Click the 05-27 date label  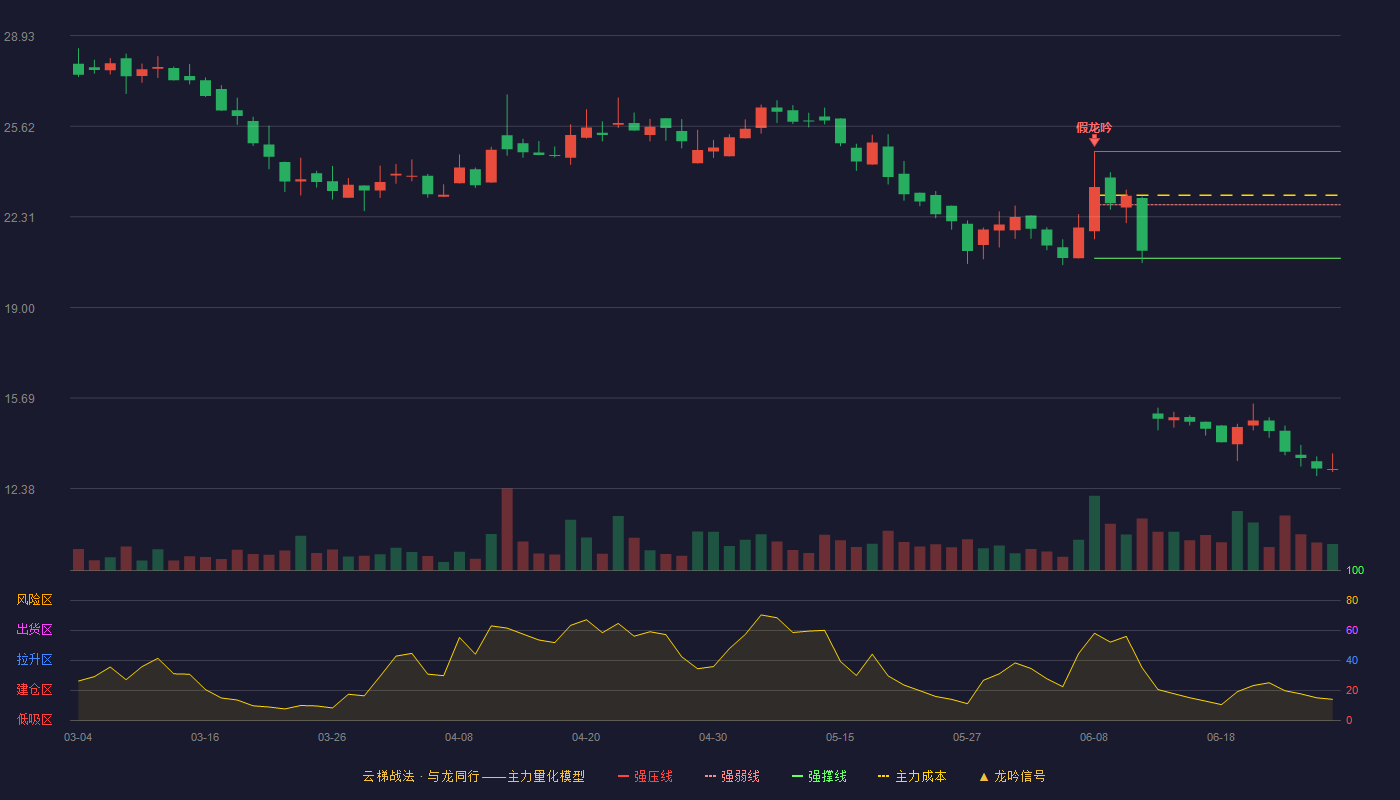(967, 737)
